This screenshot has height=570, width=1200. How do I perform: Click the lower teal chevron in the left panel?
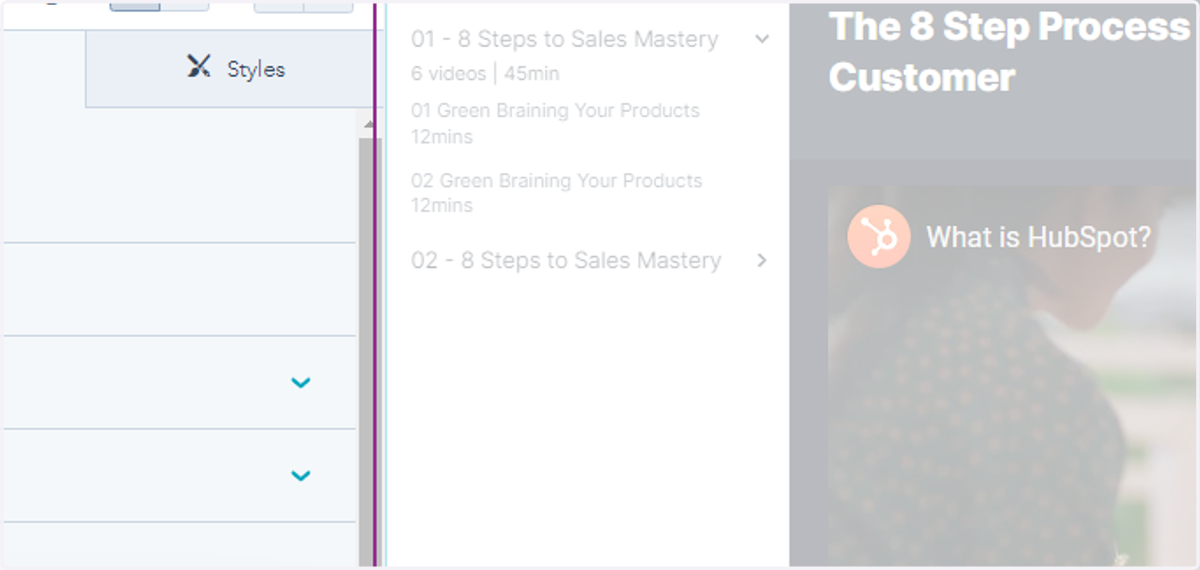coord(300,475)
